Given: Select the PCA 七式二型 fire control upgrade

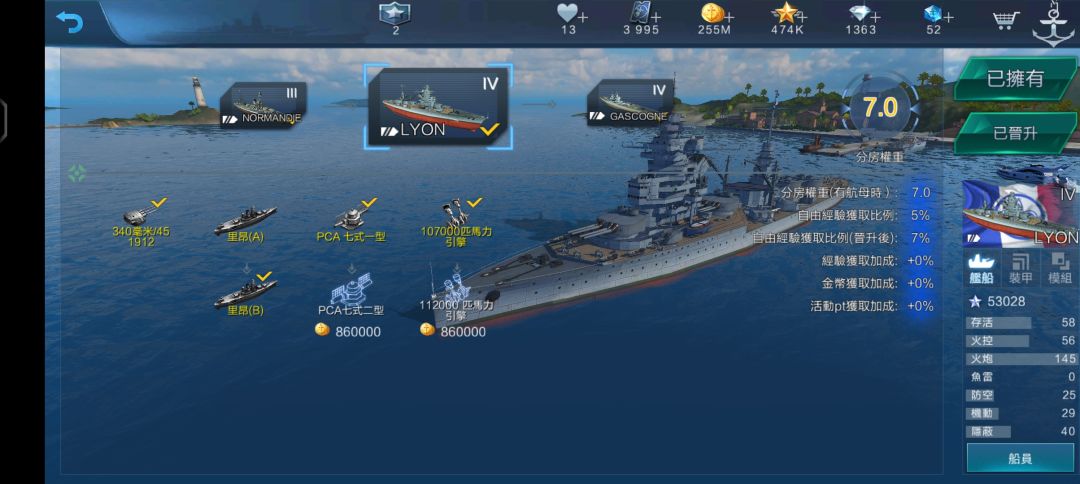Looking at the screenshot, I should (351, 300).
